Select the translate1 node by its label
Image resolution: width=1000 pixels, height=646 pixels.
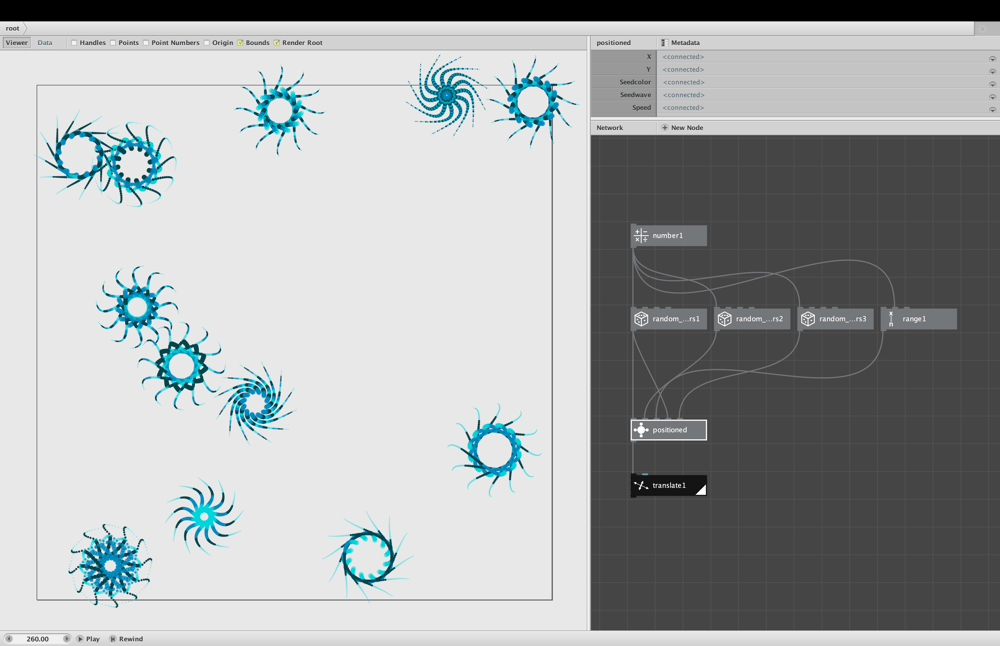coord(669,486)
